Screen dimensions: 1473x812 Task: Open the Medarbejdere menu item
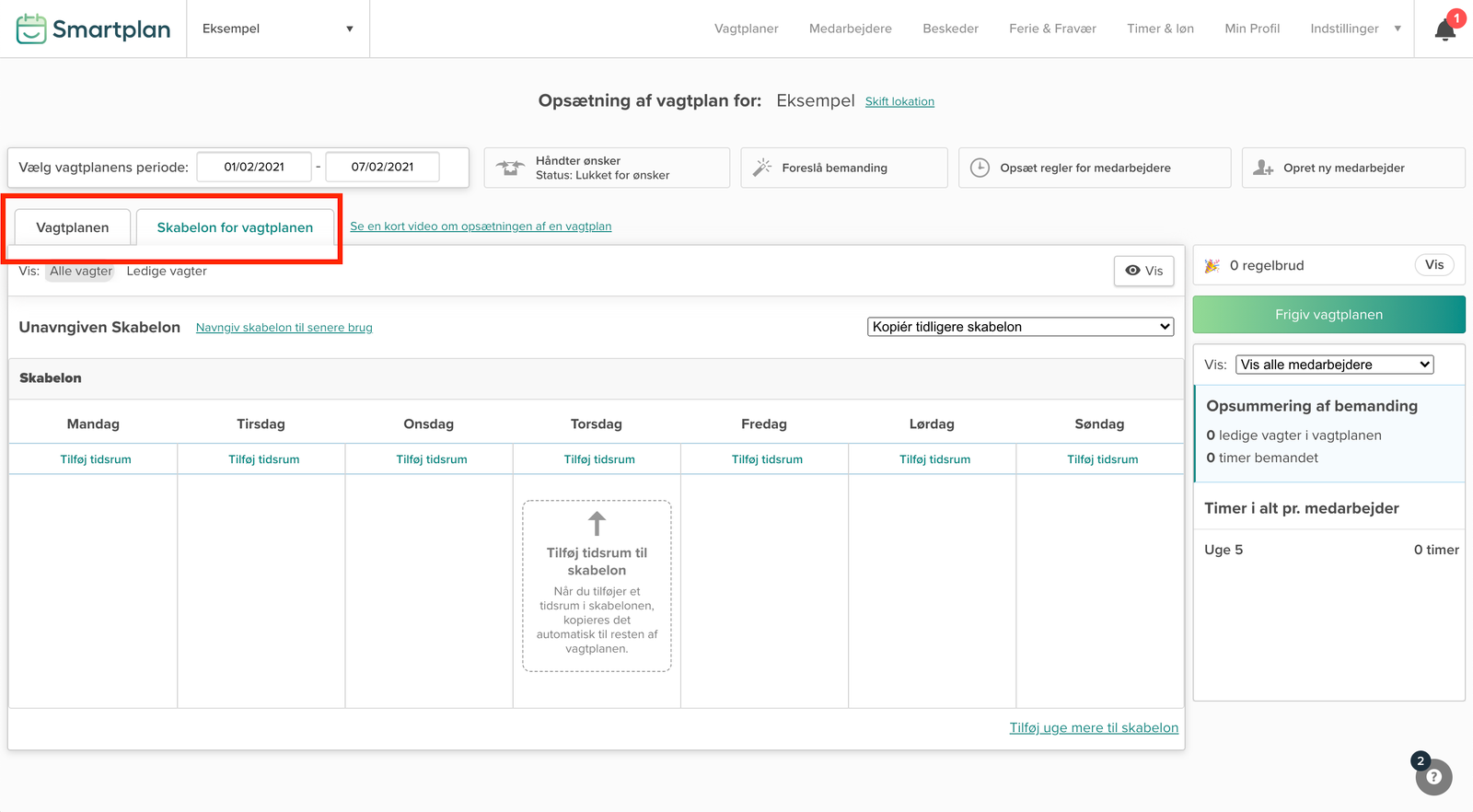pos(850,29)
